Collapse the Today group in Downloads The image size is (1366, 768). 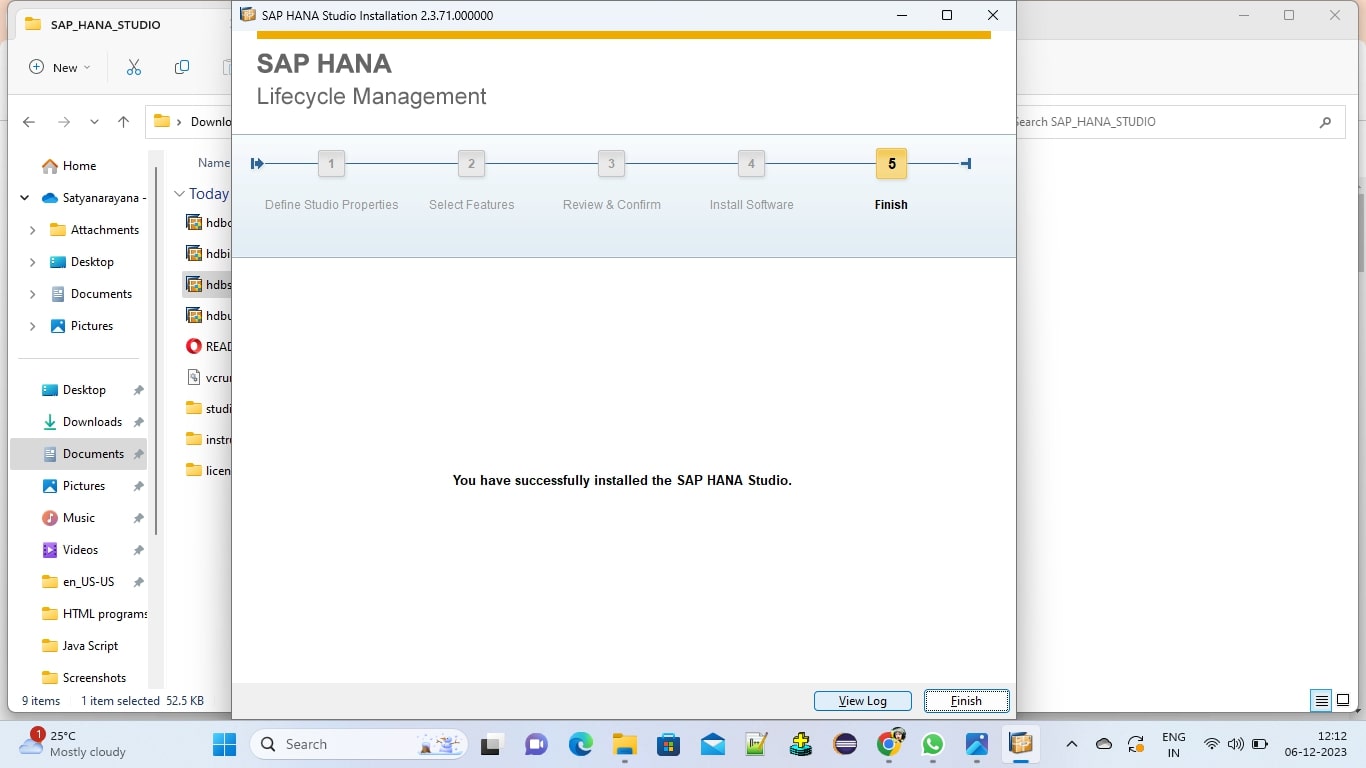[x=178, y=193]
